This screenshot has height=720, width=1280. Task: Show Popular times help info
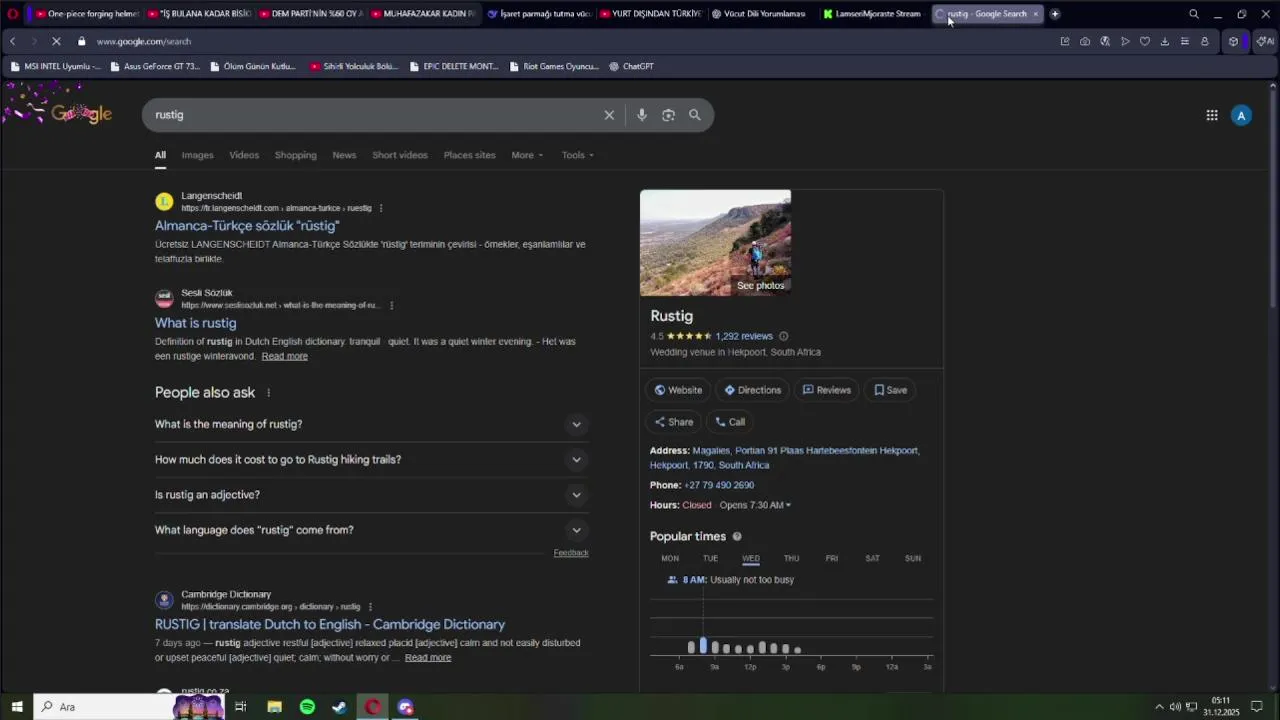click(737, 537)
